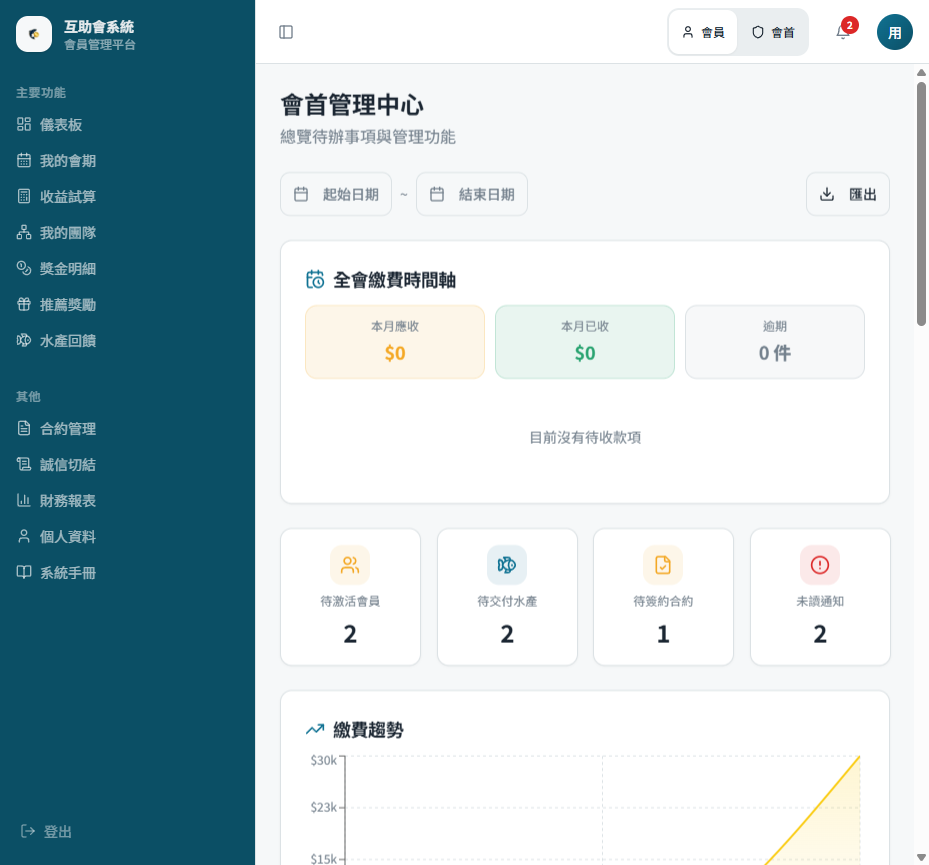Image resolution: width=929 pixels, height=865 pixels.
Task: Open 系統手冊 menu item
Action: (127, 572)
